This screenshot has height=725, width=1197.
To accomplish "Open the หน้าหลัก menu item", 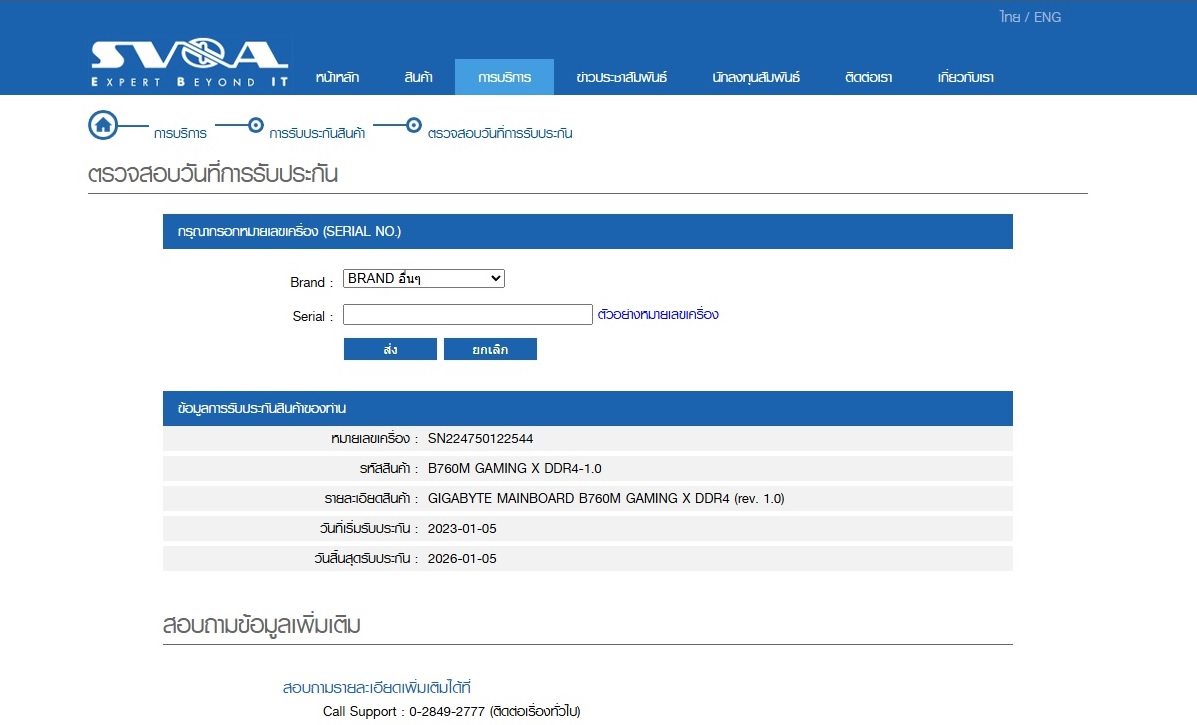I will point(337,77).
